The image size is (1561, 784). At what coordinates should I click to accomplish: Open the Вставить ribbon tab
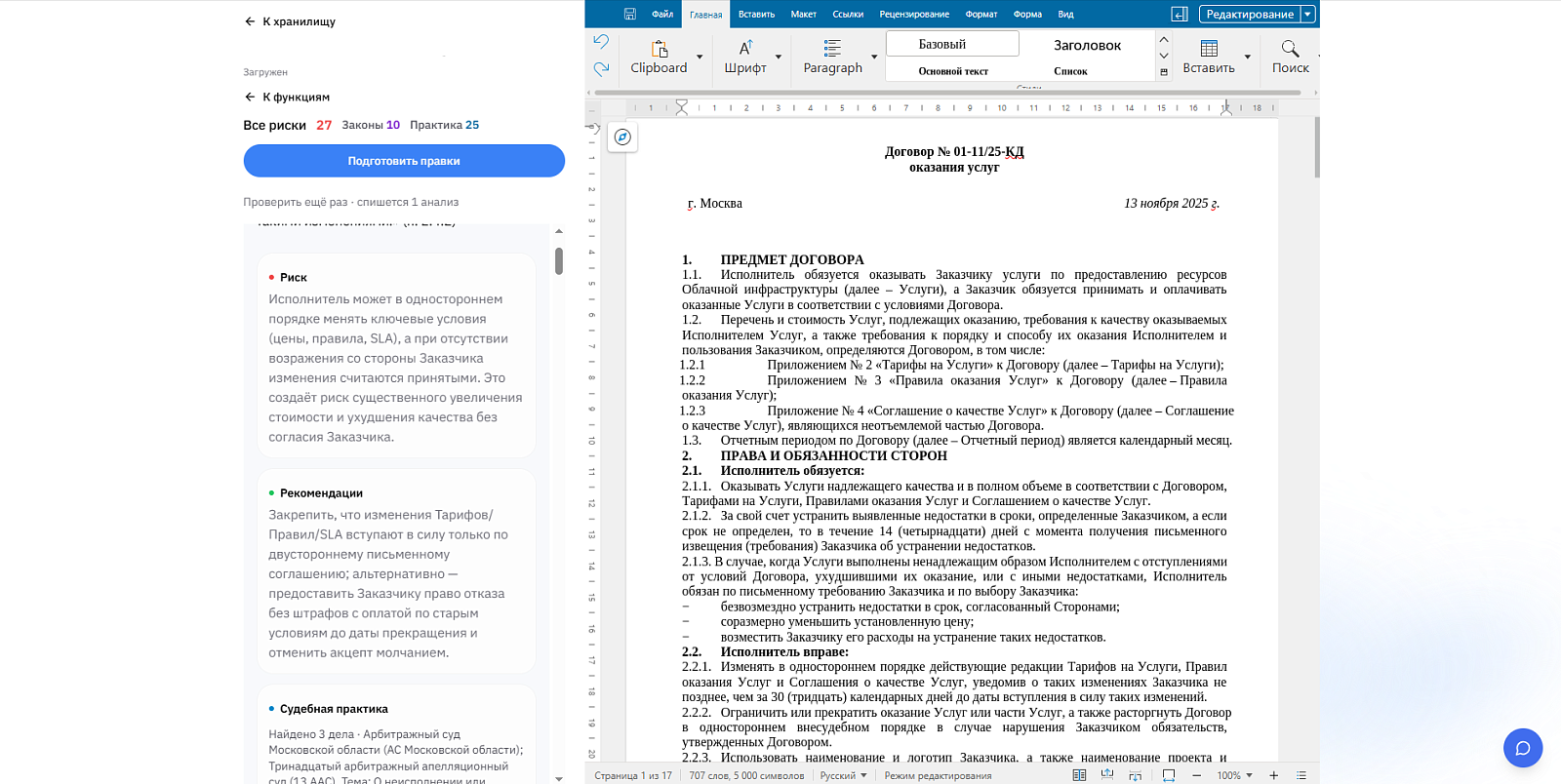[x=756, y=14]
